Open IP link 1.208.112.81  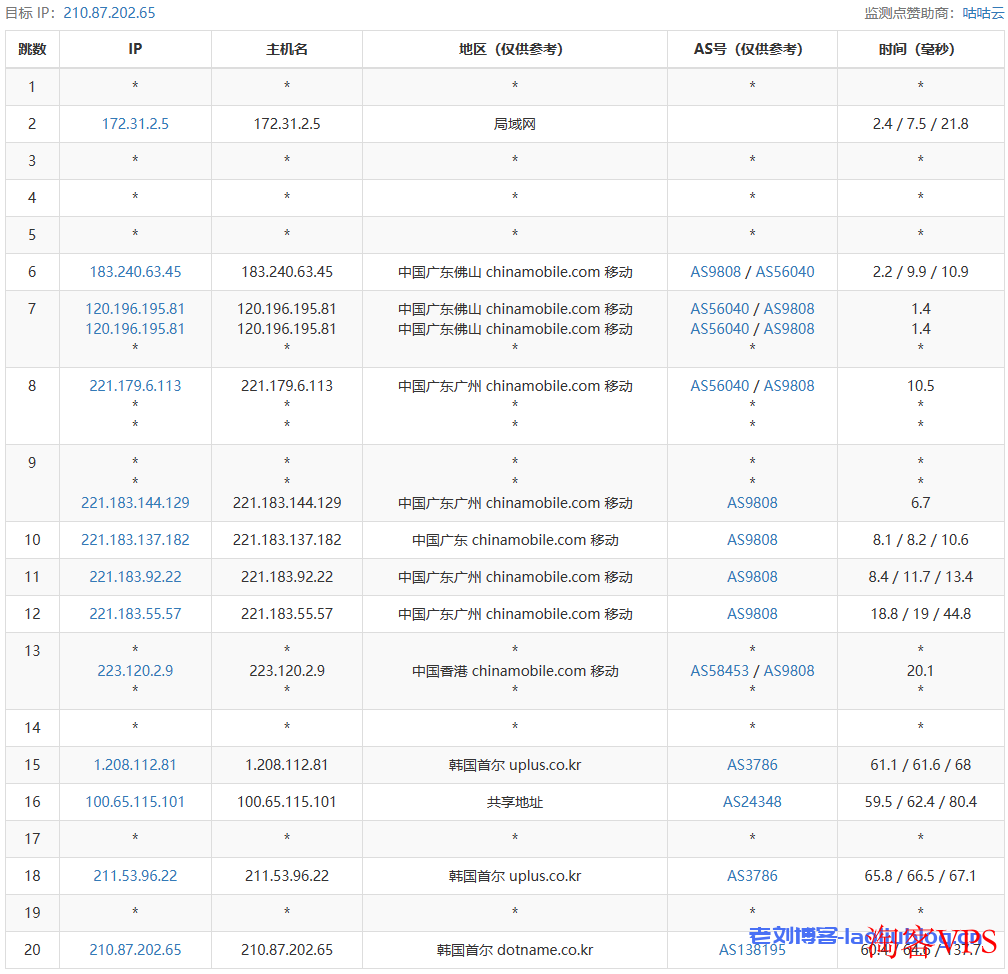click(135, 765)
